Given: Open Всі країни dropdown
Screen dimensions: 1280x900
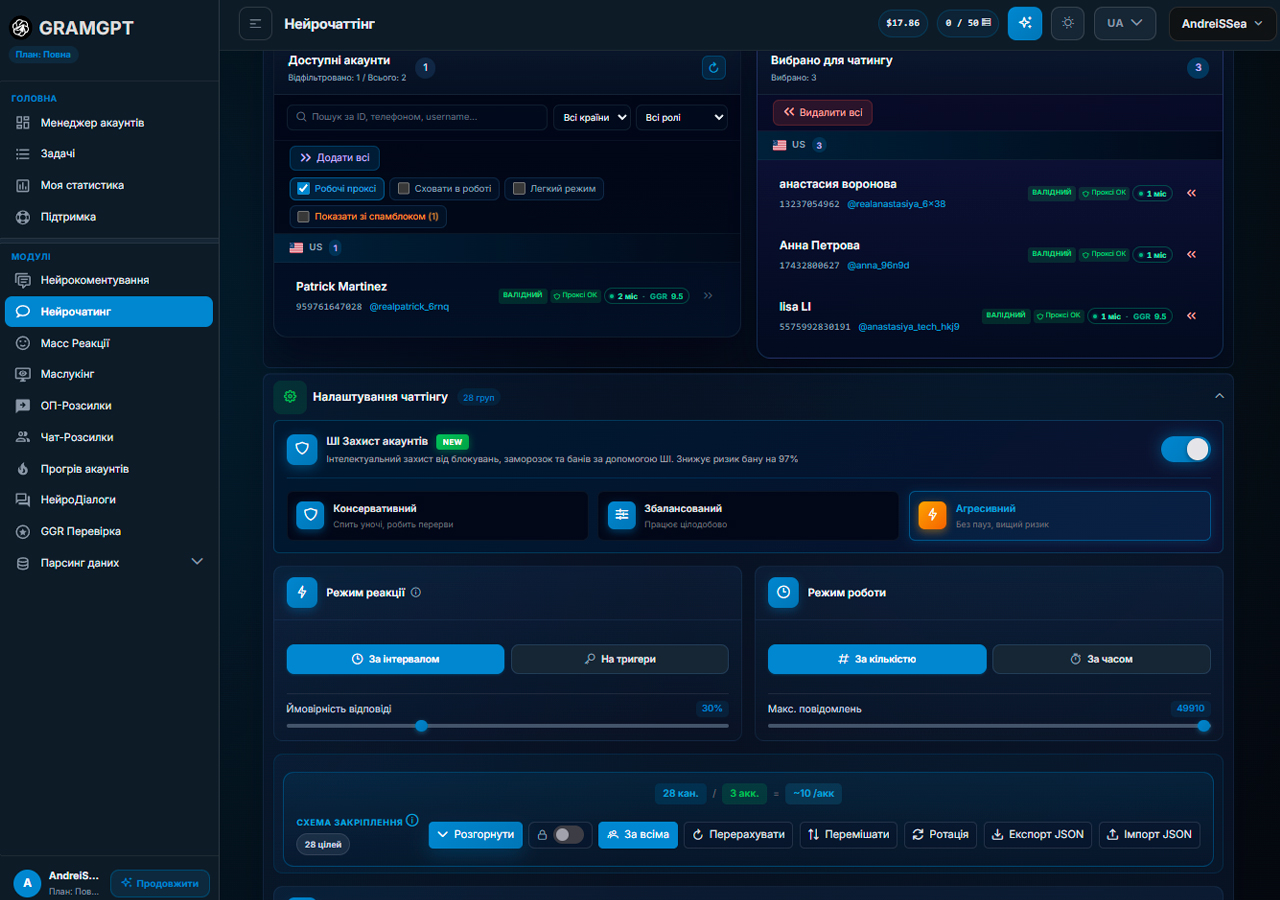Looking at the screenshot, I should click(x=592, y=117).
